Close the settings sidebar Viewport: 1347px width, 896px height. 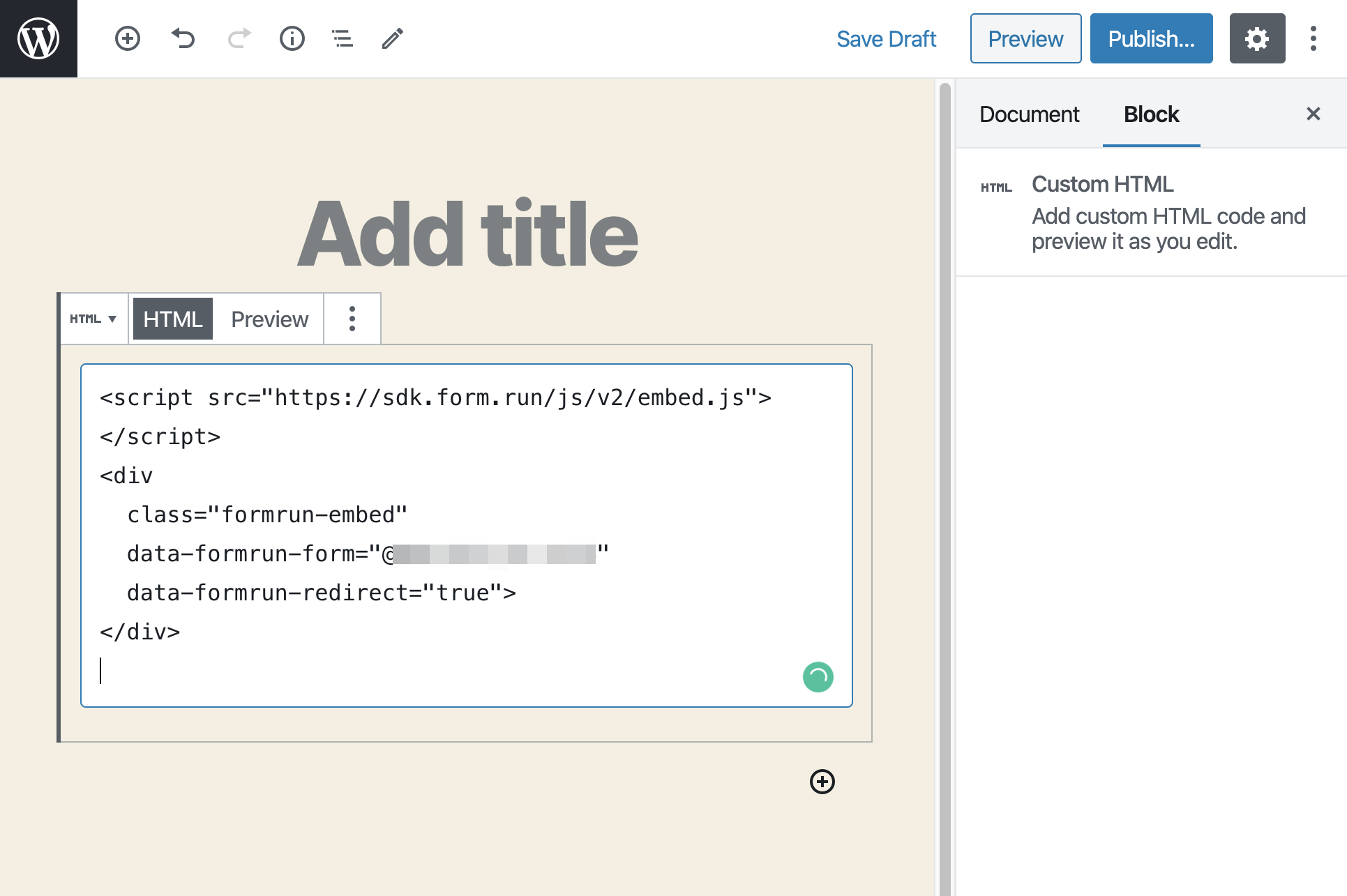pyautogui.click(x=1314, y=114)
